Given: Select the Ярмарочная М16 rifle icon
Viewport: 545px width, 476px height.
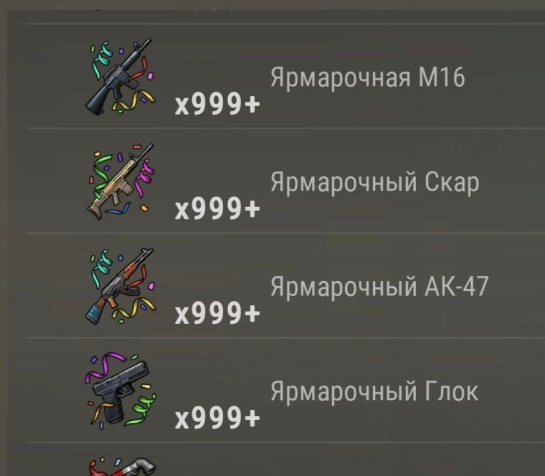Looking at the screenshot, I should (x=120, y=76).
